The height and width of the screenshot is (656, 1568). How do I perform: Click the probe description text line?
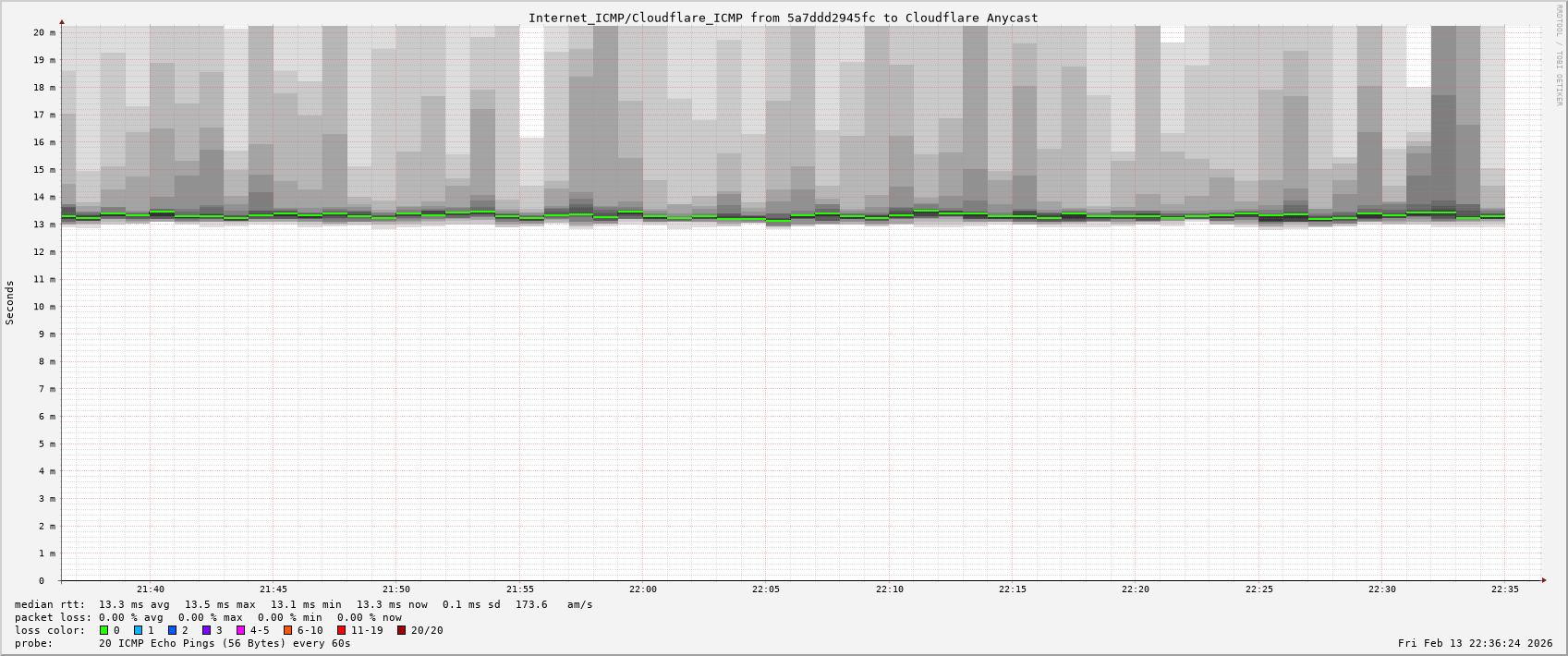[x=183, y=643]
